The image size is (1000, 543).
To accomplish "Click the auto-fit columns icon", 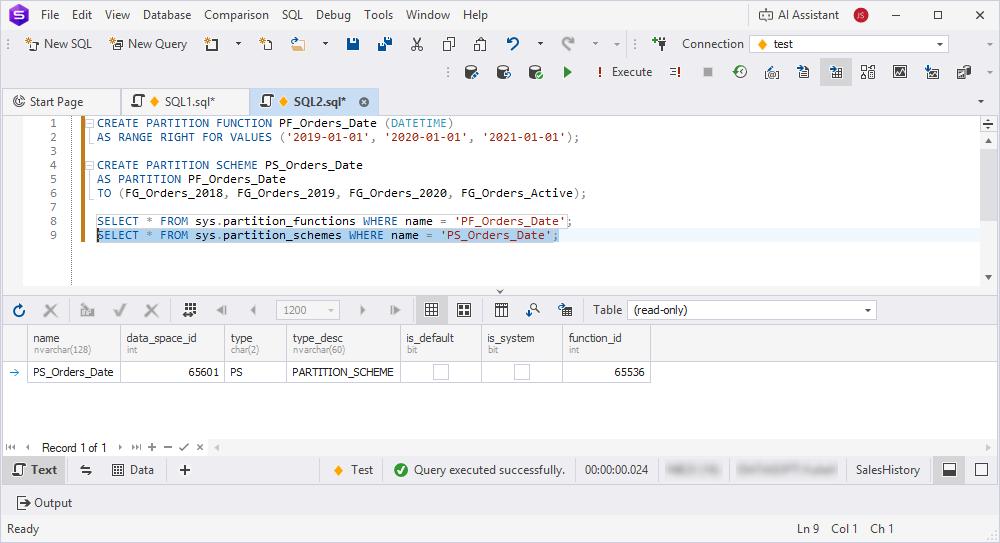I will click(x=190, y=310).
